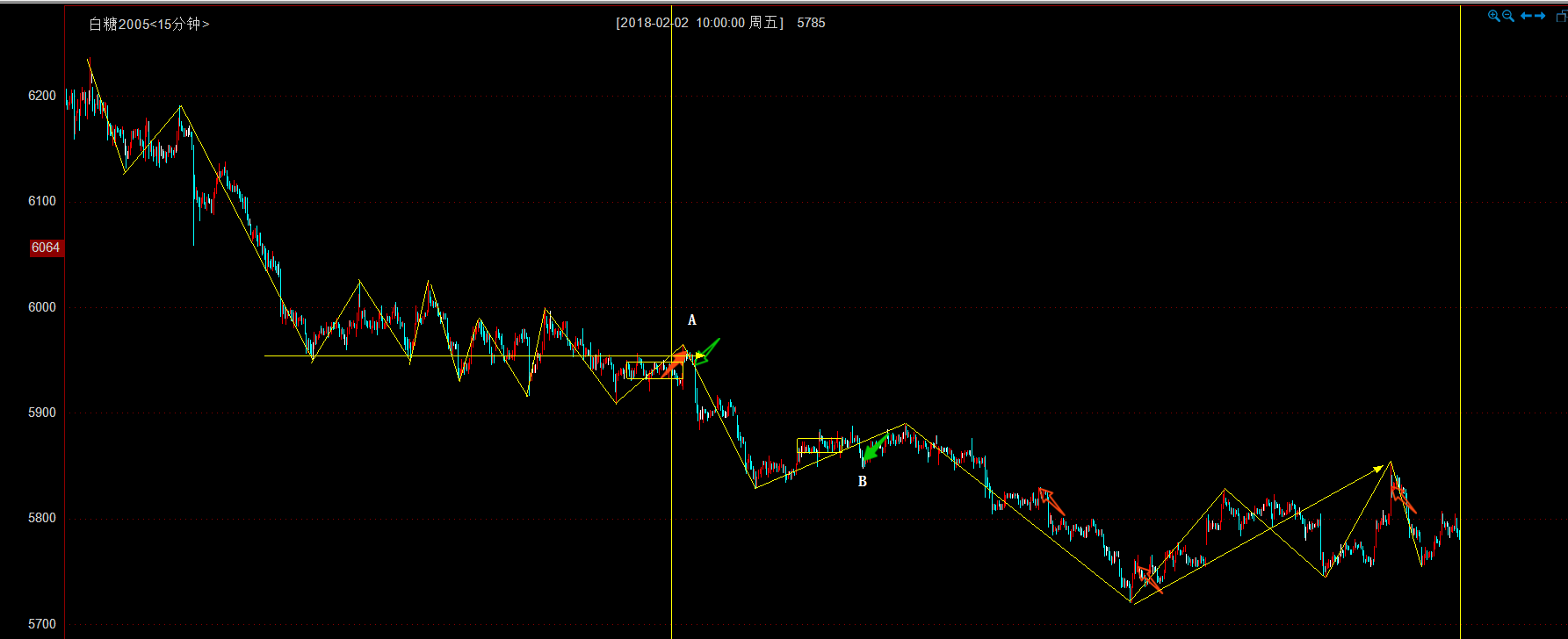This screenshot has height=639, width=1568.
Task: Click the red highlighted price tag 6064
Action: point(46,248)
